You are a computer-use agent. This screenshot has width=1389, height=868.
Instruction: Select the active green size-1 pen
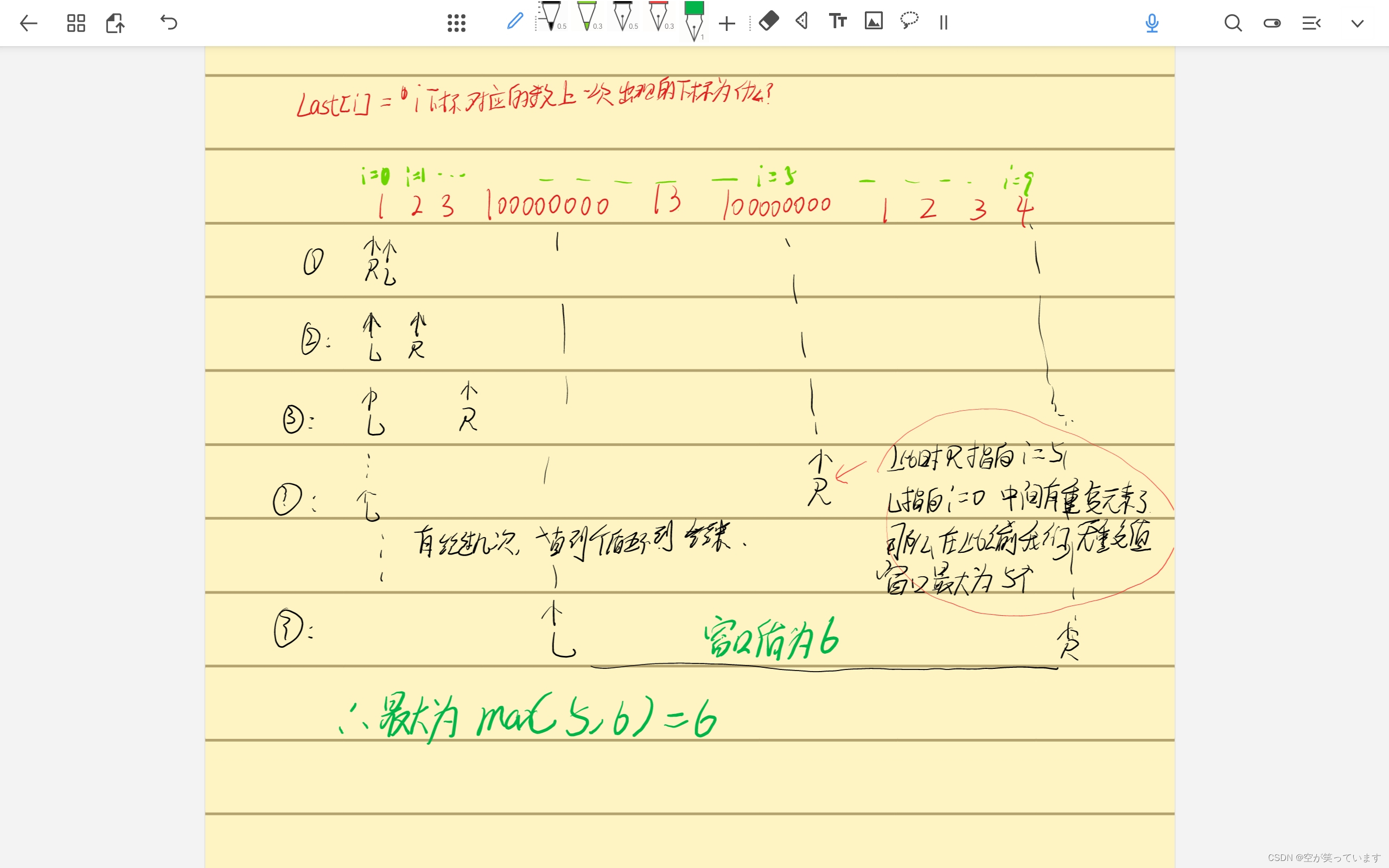[694, 21]
